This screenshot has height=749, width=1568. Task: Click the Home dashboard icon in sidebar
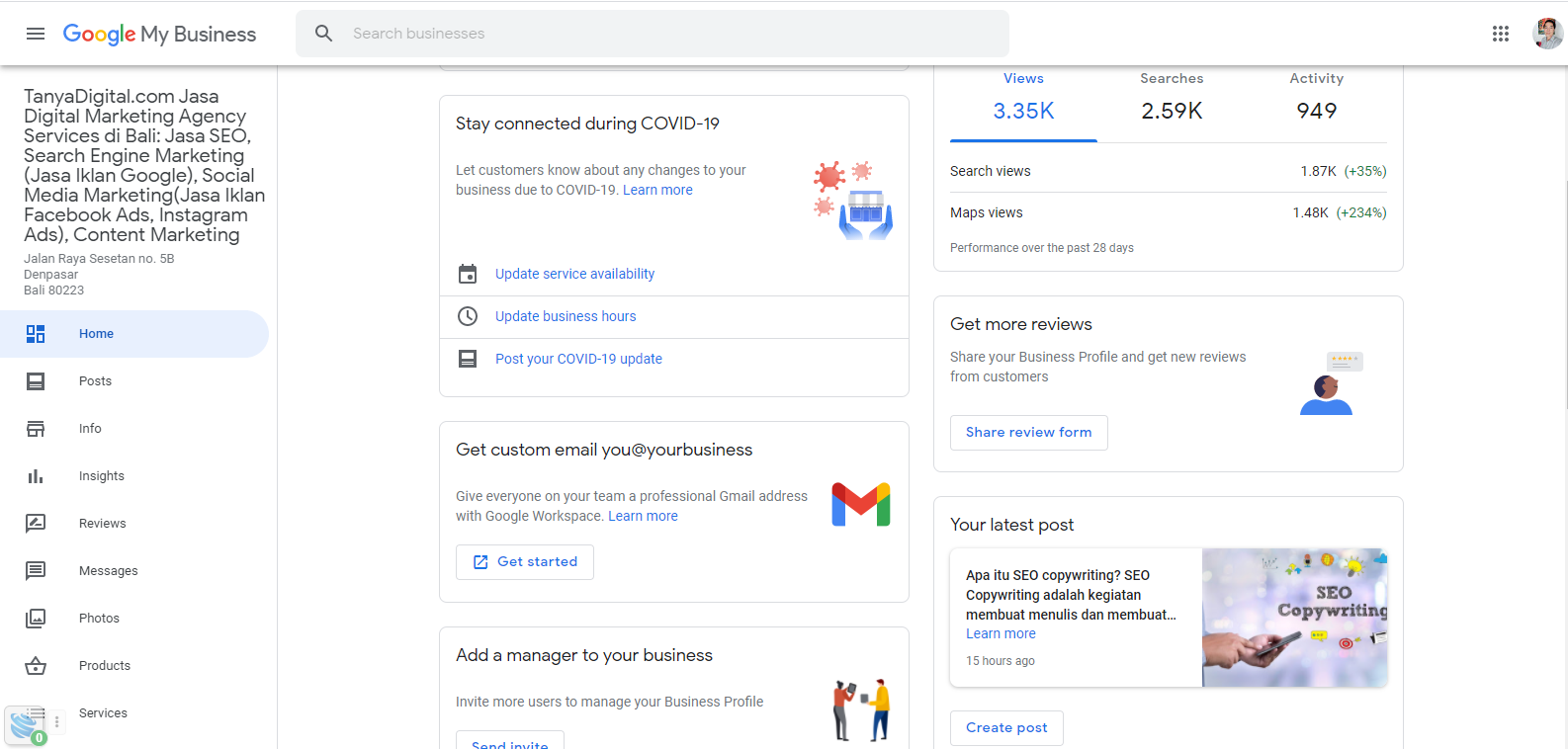[x=36, y=334]
